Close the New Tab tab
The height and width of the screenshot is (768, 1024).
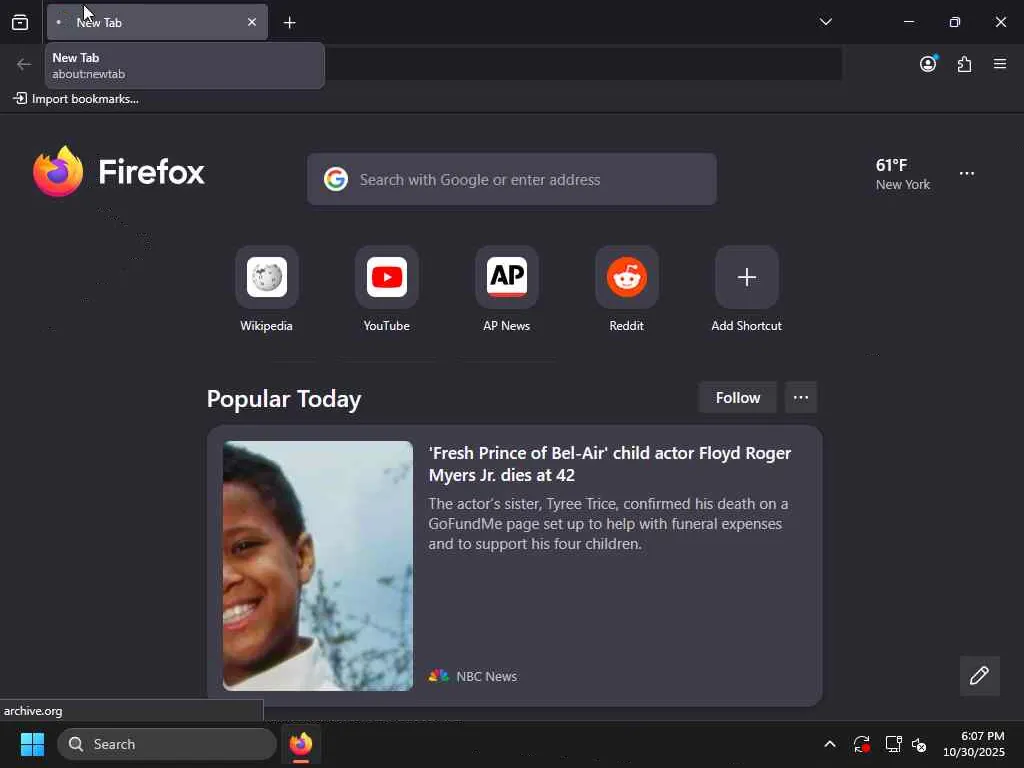[x=252, y=22]
